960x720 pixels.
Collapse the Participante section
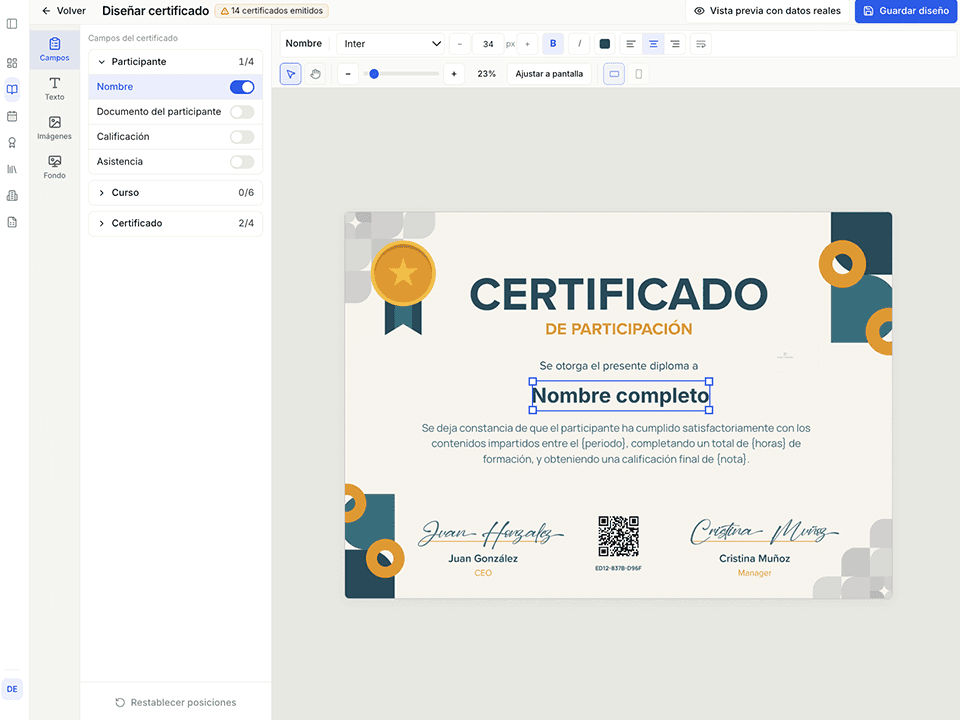click(176, 62)
